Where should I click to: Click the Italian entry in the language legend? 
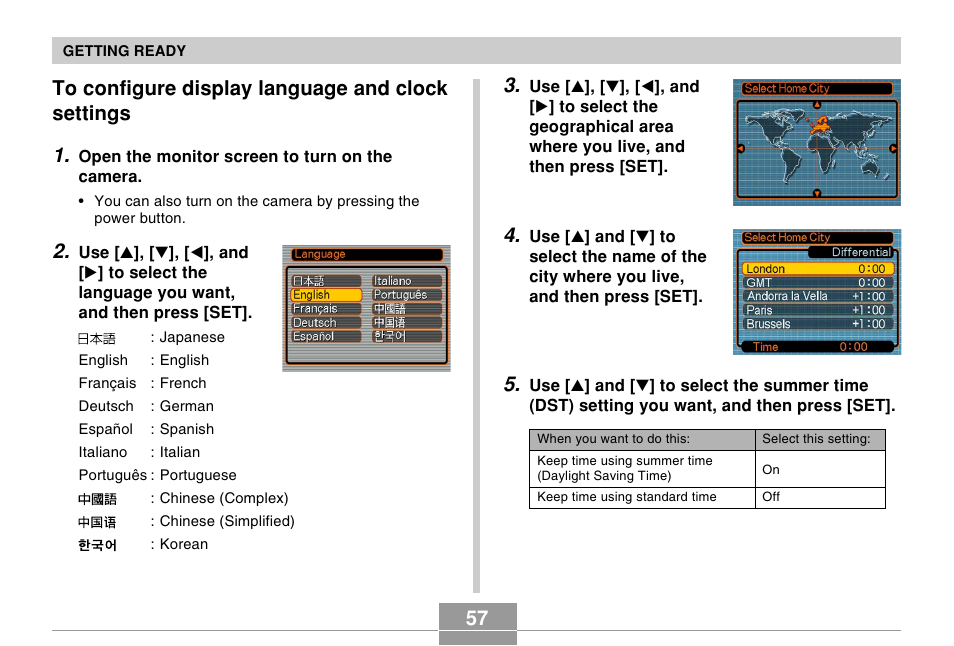click(x=139, y=453)
